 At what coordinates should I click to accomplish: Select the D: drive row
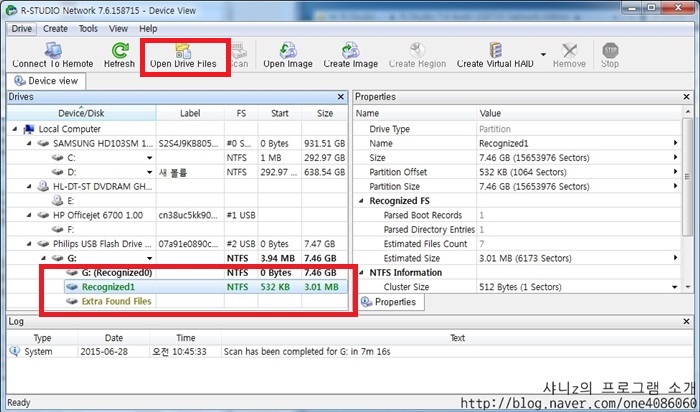click(178, 172)
